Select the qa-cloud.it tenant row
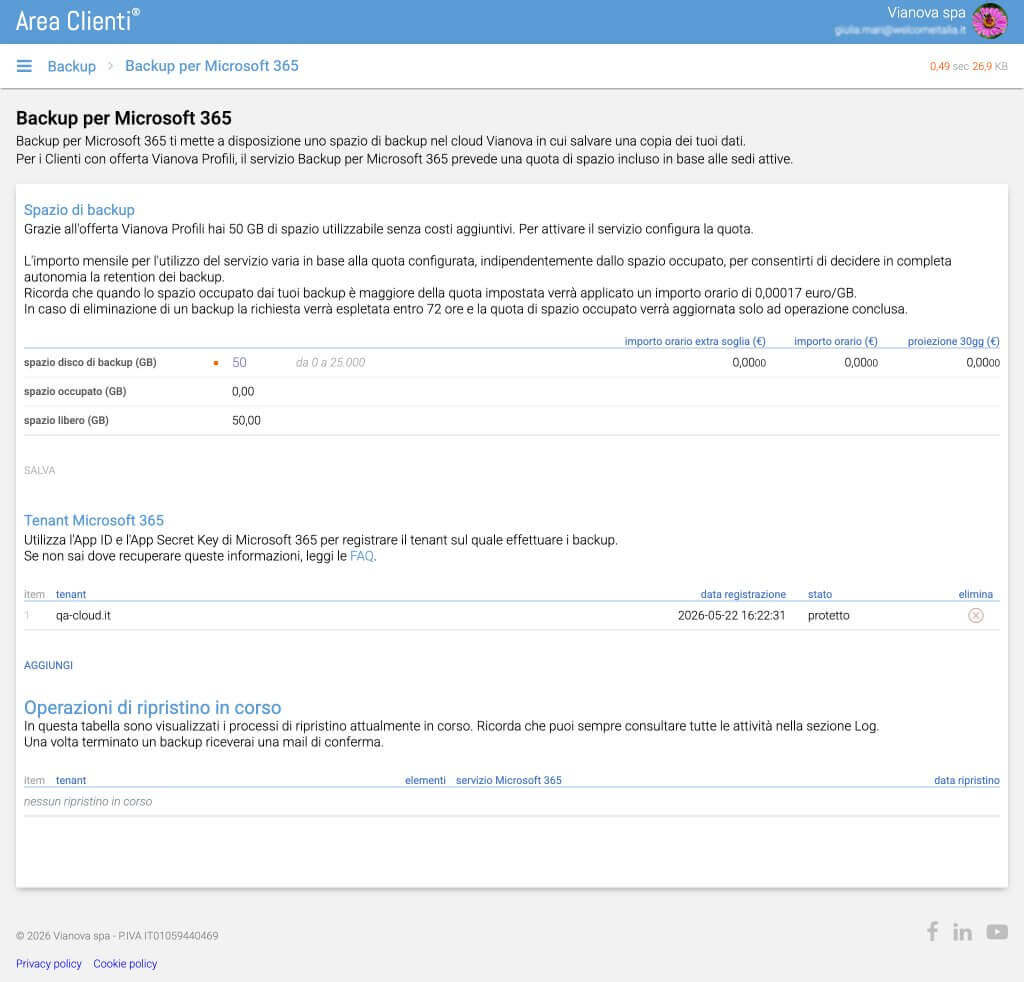Screen dimensions: 1024x982 tap(511, 616)
